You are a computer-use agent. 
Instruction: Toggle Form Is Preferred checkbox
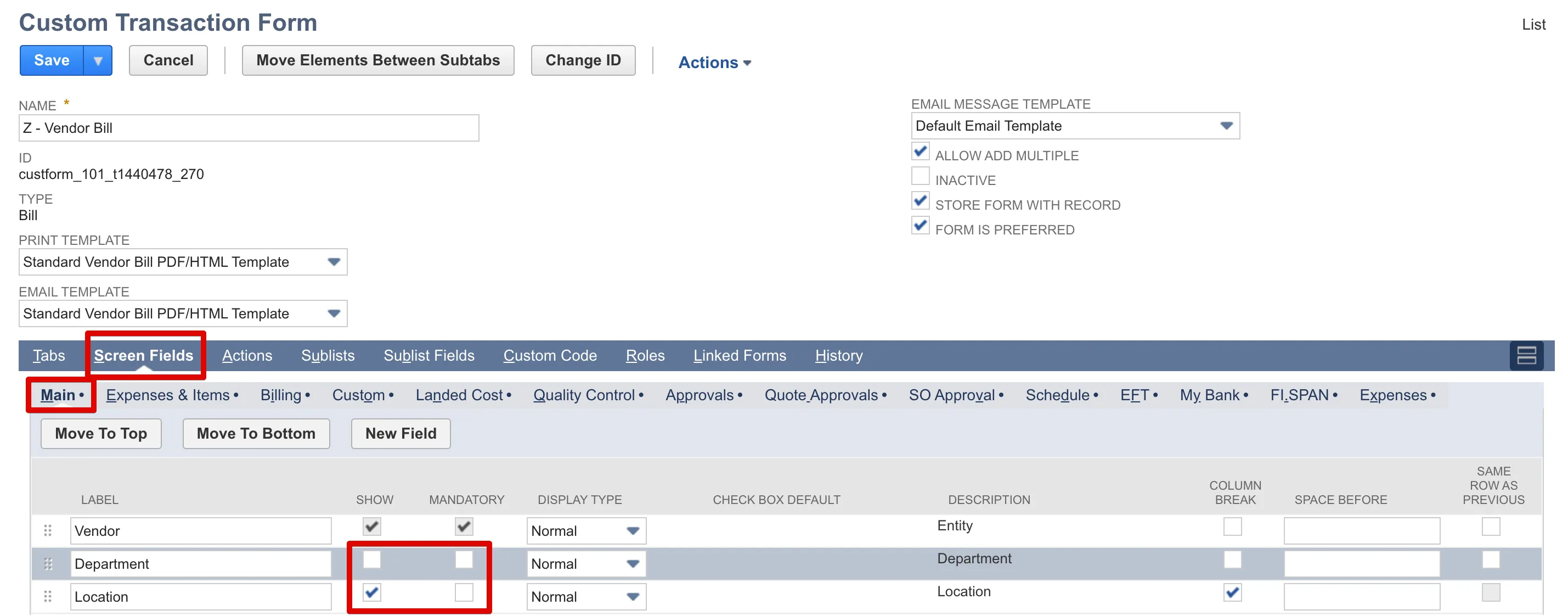[920, 226]
